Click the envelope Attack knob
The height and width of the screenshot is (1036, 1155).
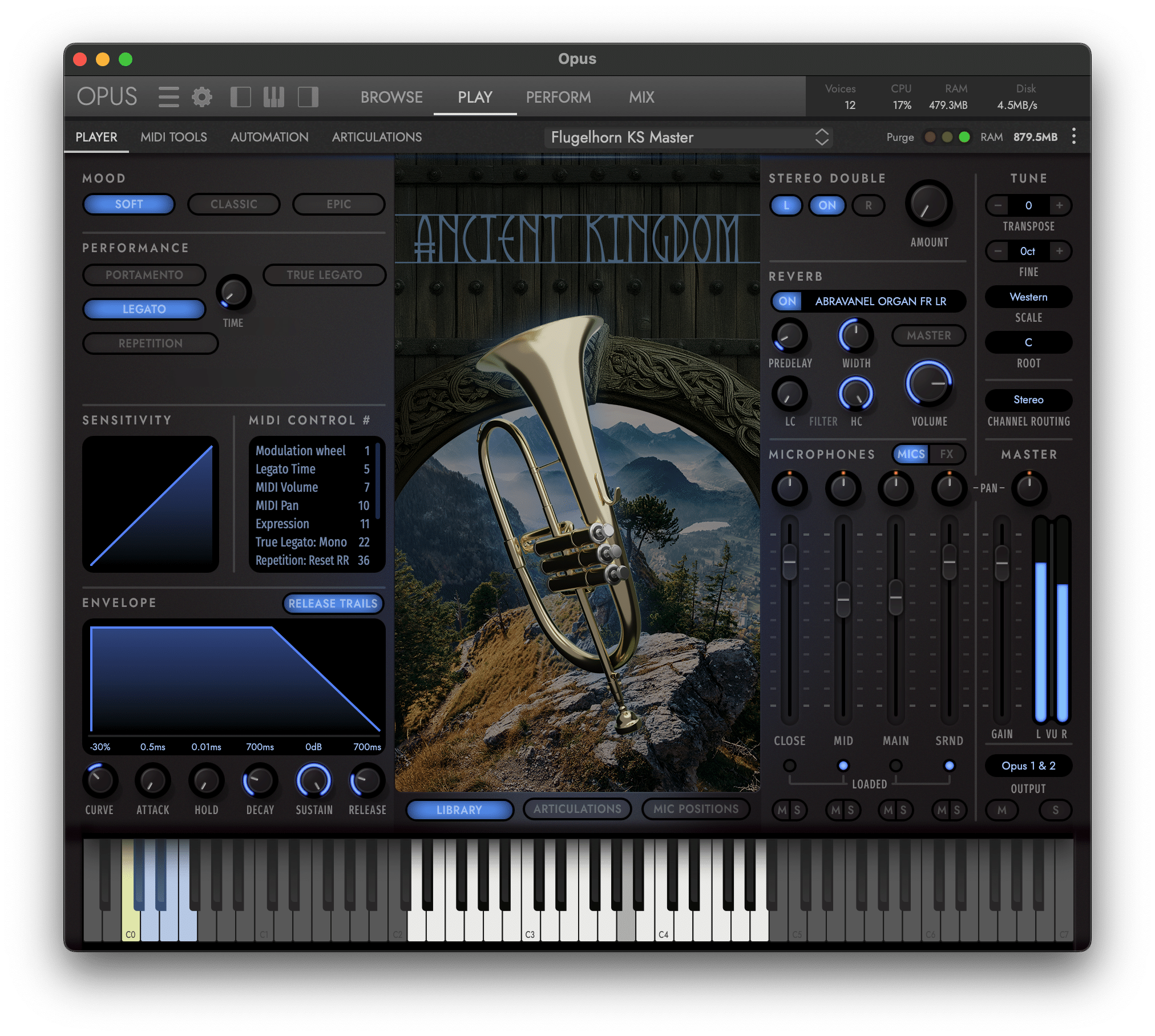click(x=153, y=780)
